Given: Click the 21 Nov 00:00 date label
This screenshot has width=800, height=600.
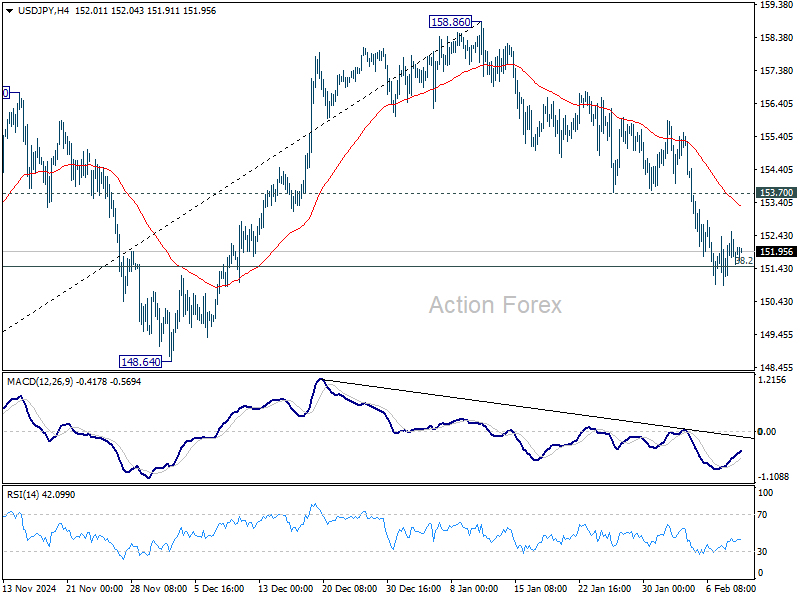Looking at the screenshot, I should point(94,588).
